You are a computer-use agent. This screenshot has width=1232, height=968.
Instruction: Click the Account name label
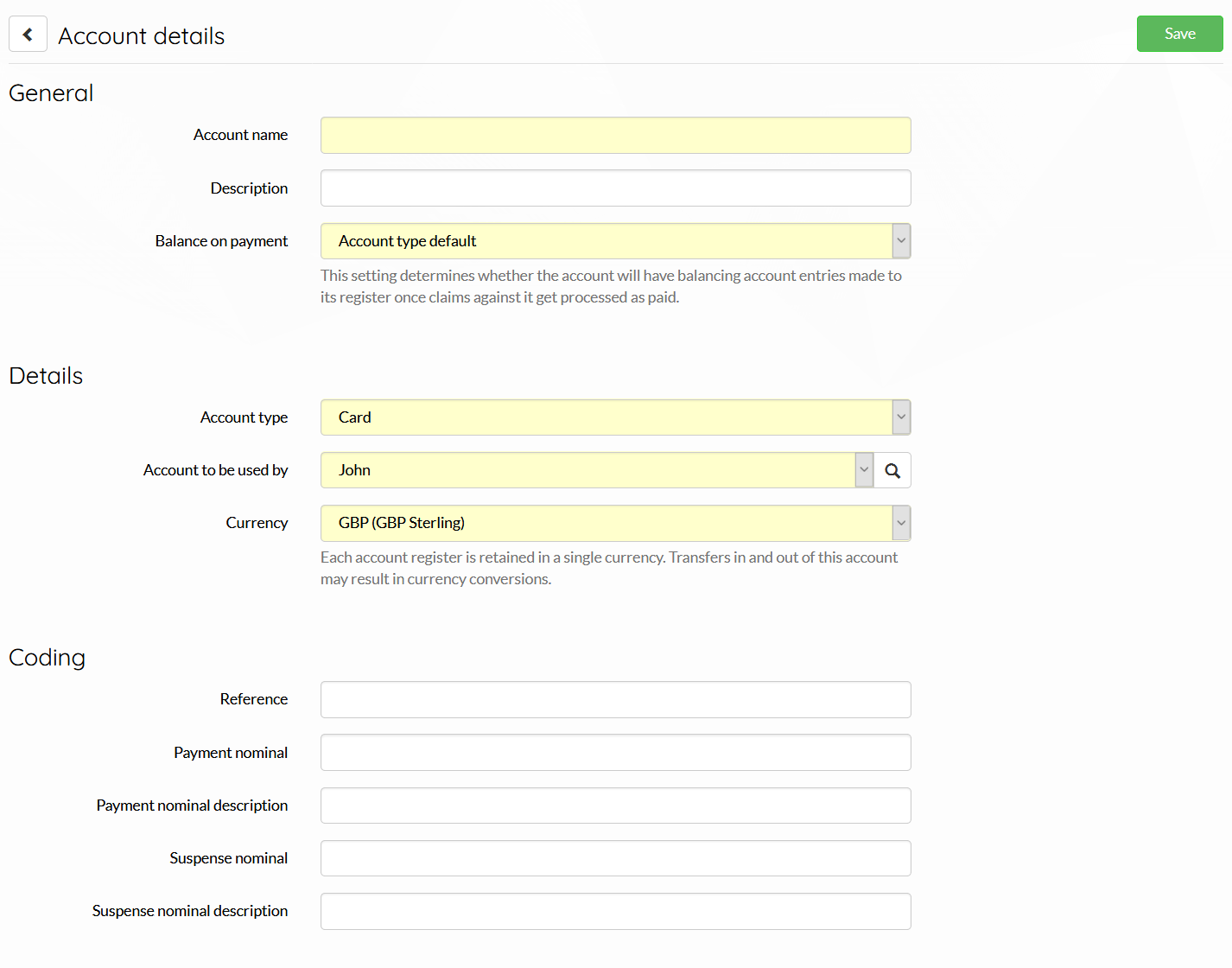coord(240,135)
